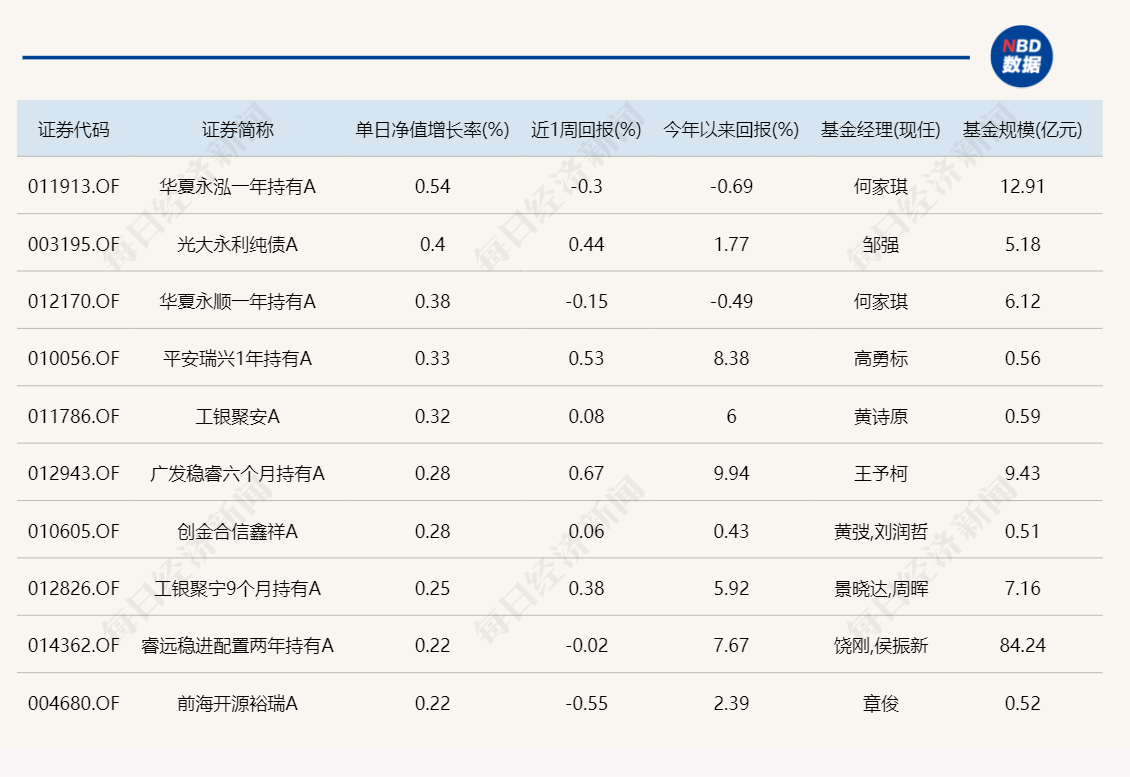
Task: Click weekly return -0.55
Action: pyautogui.click(x=586, y=703)
